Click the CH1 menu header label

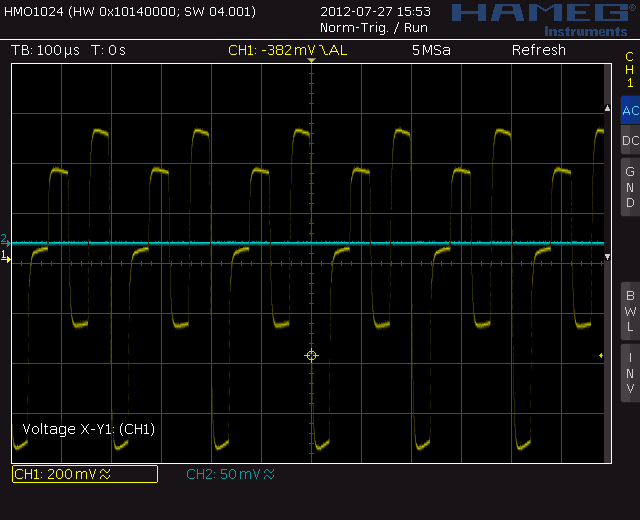630,69
